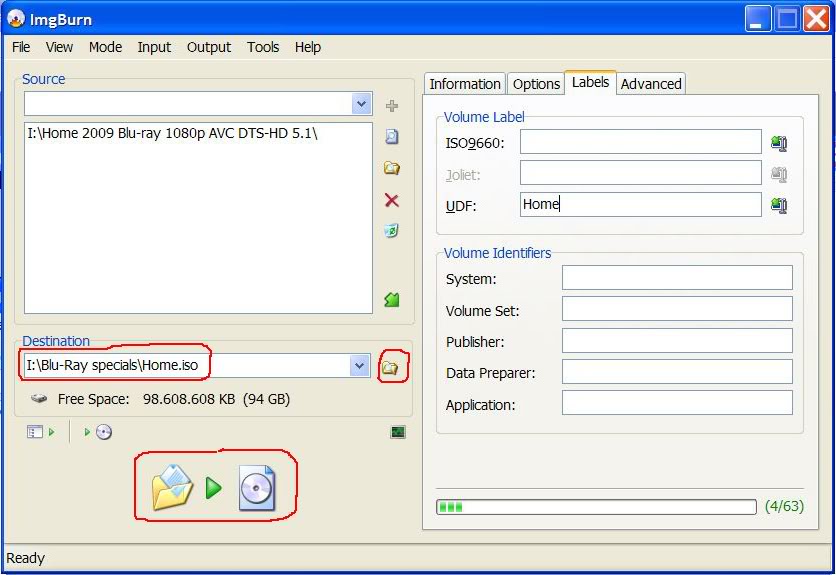The height and width of the screenshot is (575, 836).
Task: Click the calculator icon below destination
Action: click(x=398, y=432)
